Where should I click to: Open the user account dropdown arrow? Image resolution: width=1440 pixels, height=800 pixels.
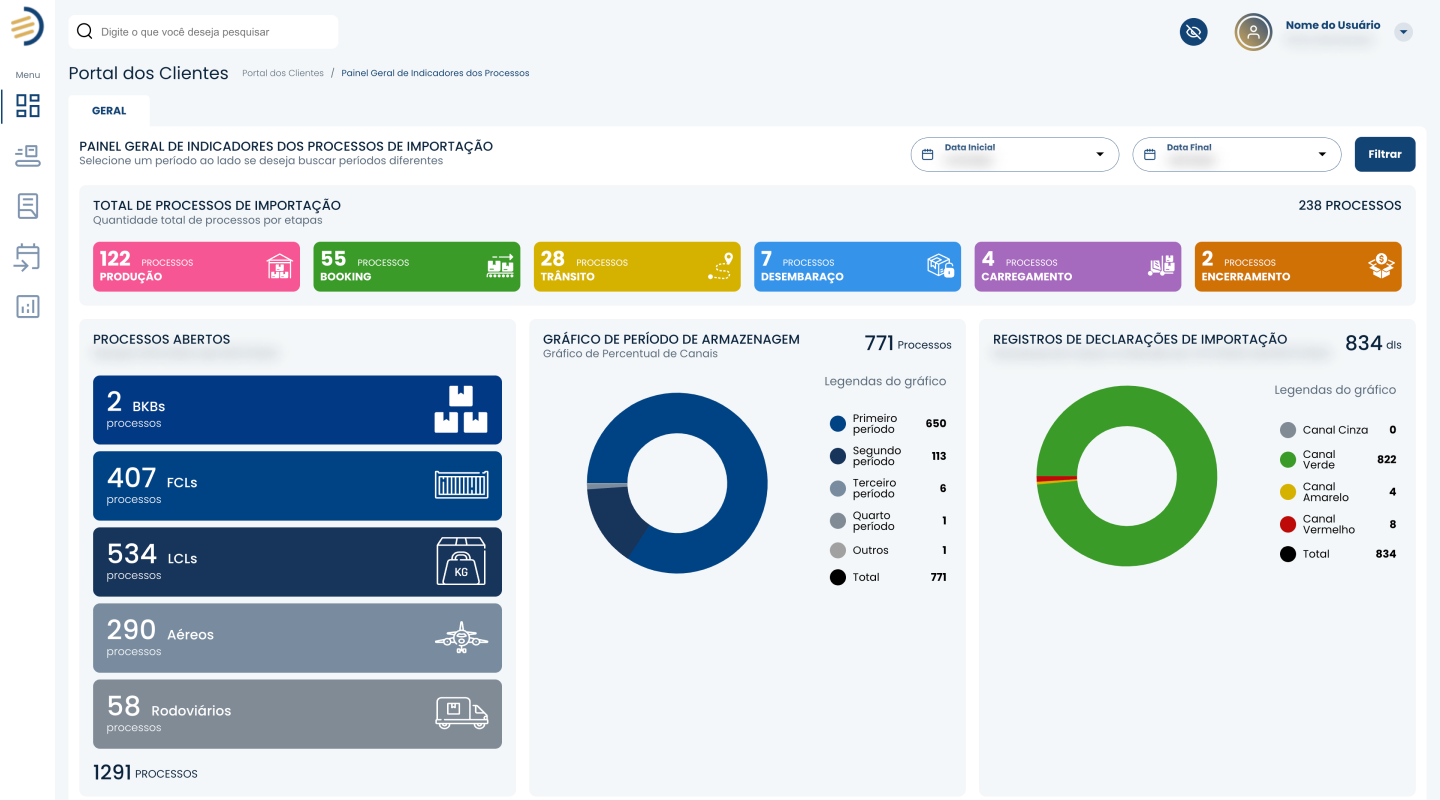(x=1403, y=32)
